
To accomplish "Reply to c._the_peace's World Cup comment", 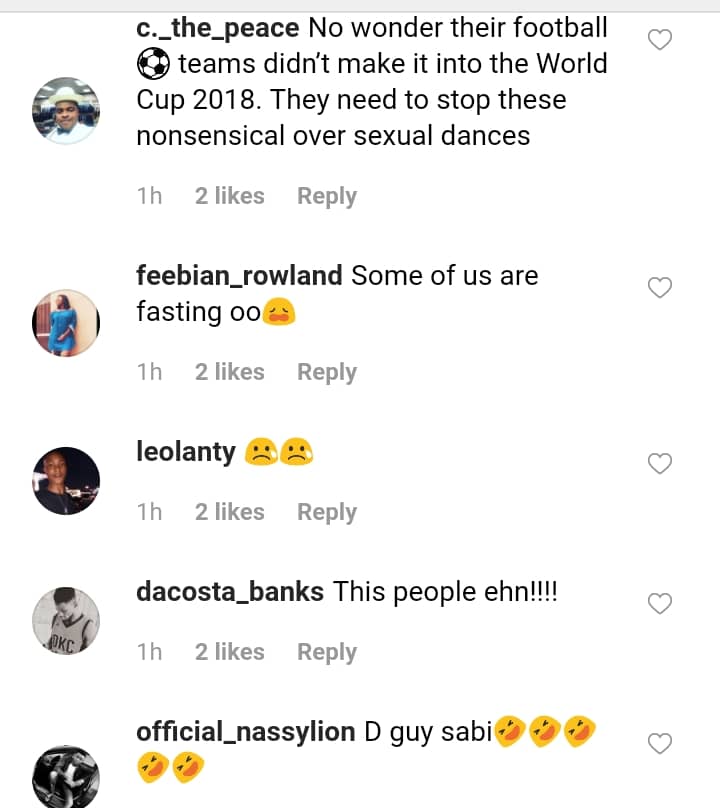I will point(327,196).
